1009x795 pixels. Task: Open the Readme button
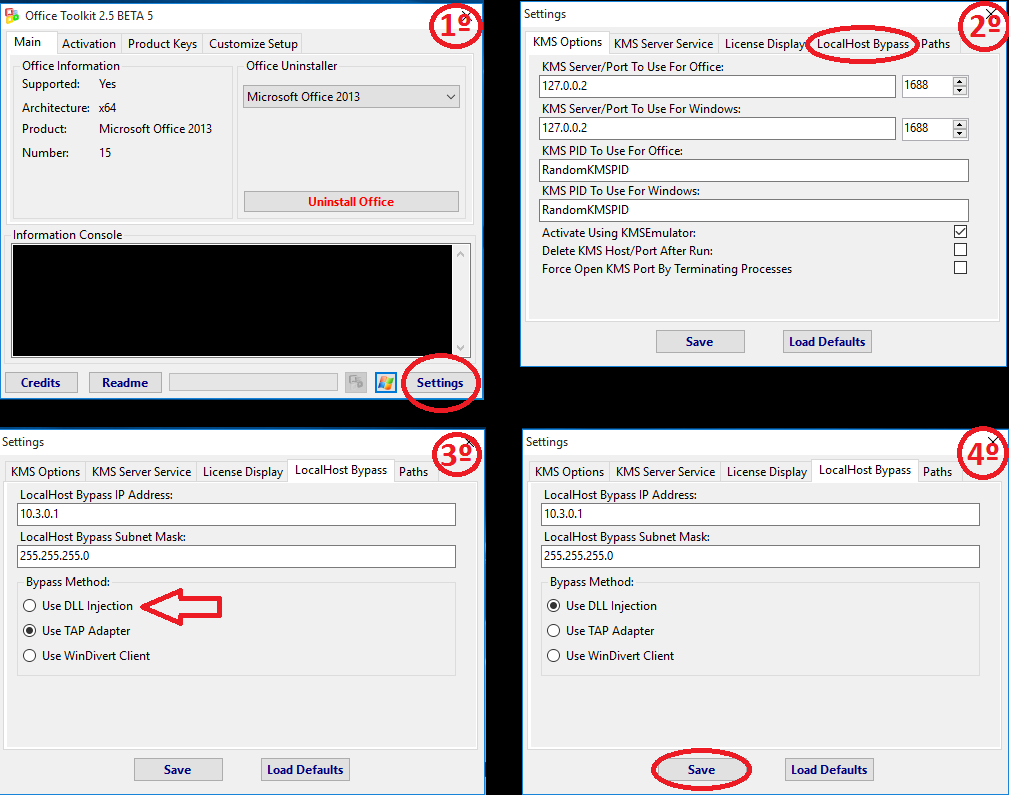pyautogui.click(x=125, y=382)
